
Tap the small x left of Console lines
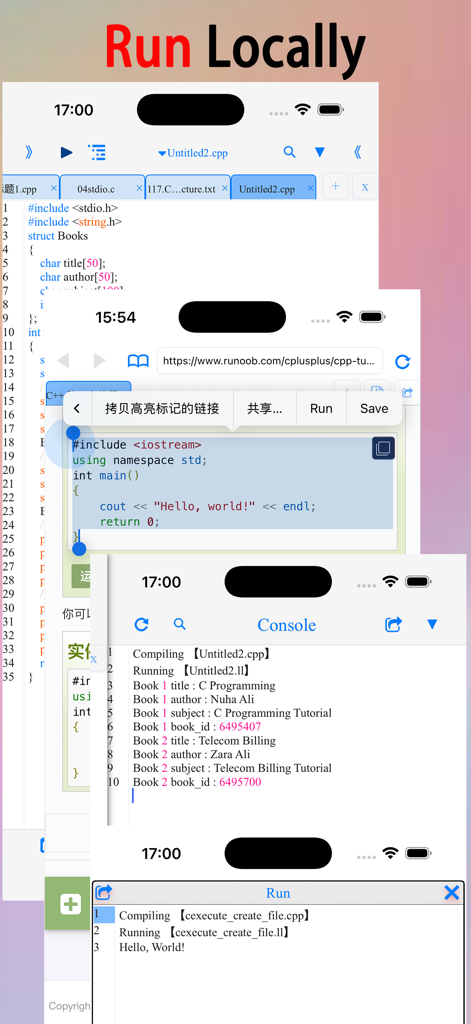coord(93,660)
